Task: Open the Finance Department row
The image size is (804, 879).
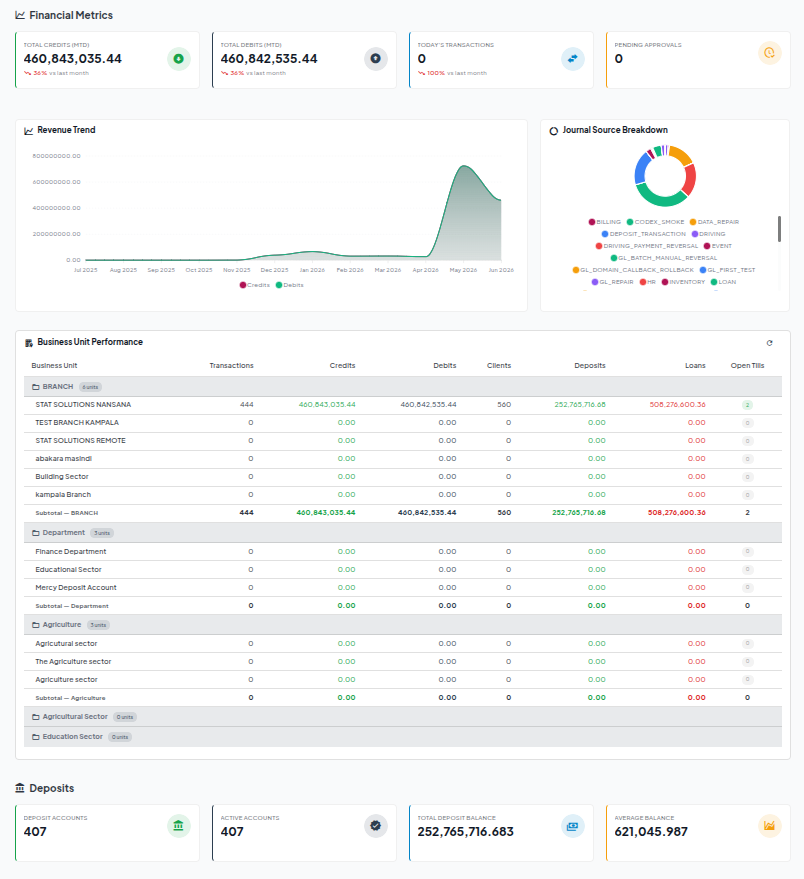Action: coord(403,552)
